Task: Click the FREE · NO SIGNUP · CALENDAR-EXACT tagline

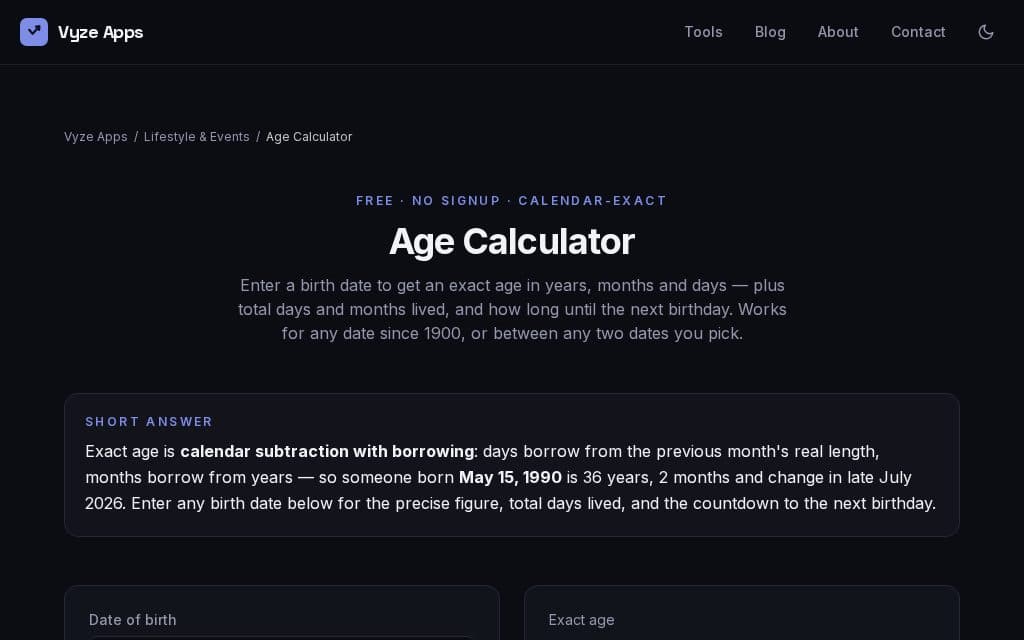Action: (x=511, y=200)
